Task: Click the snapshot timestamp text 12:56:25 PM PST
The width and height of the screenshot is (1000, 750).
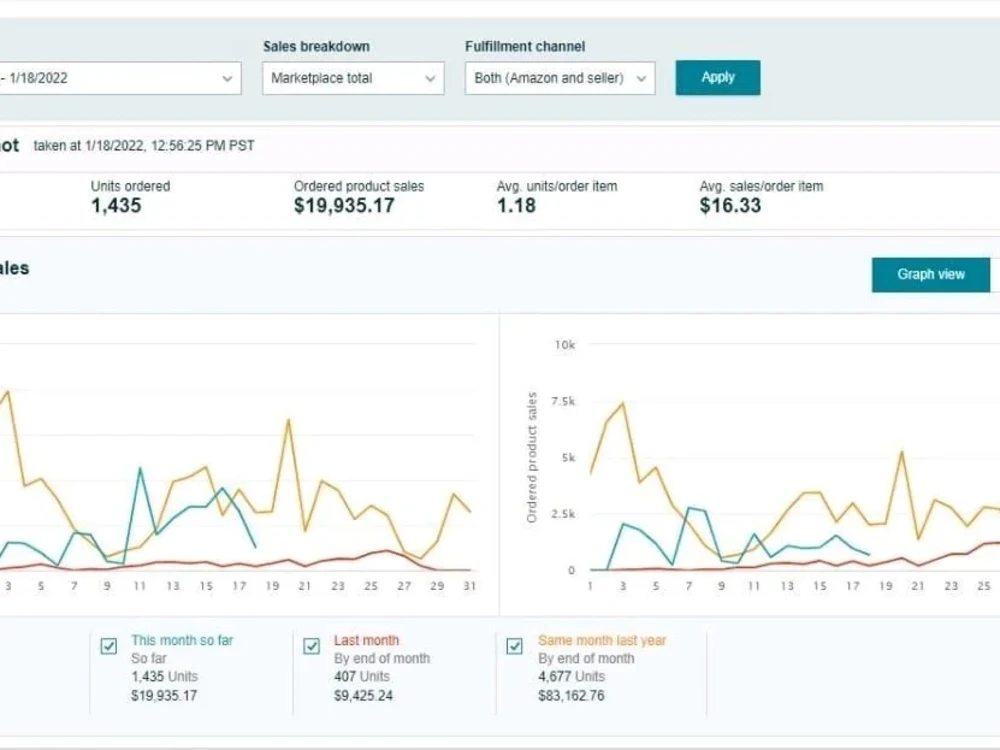Action: pyautogui.click(x=203, y=146)
